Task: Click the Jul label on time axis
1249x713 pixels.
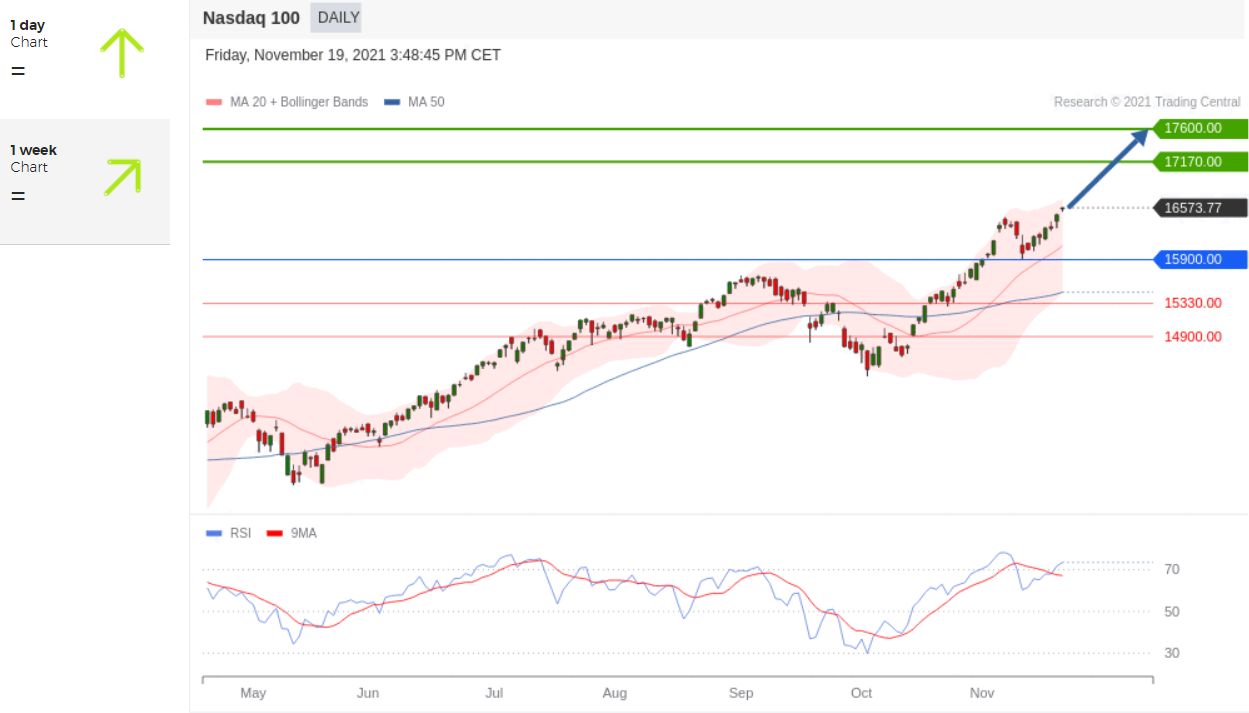Action: 494,693
